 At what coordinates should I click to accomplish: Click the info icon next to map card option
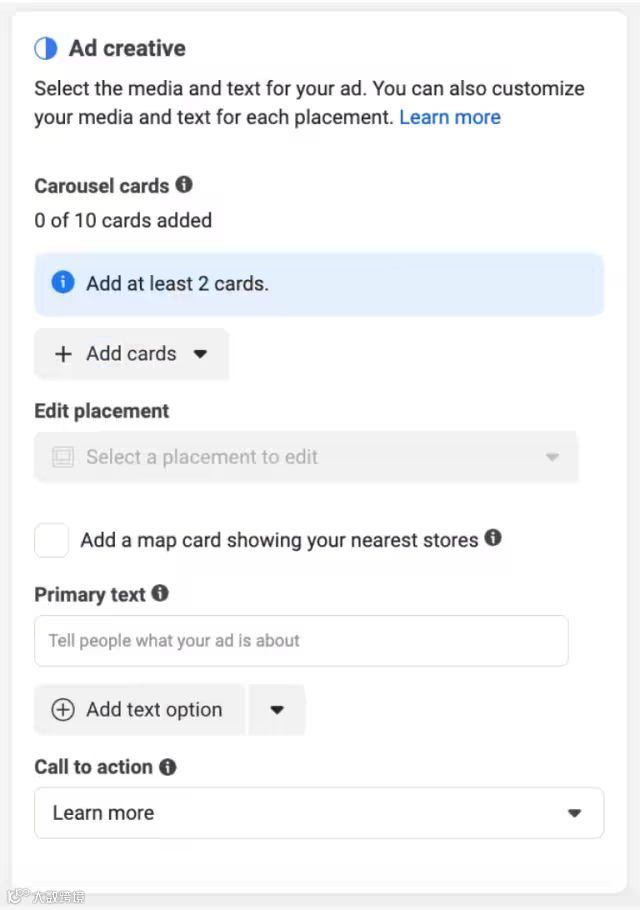493,538
